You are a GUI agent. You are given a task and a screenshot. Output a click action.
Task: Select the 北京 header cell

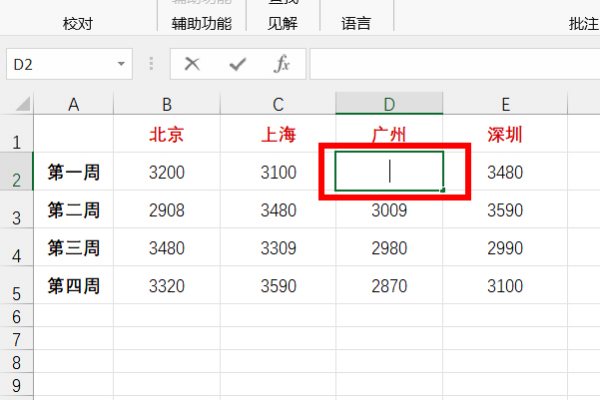[x=167, y=134]
